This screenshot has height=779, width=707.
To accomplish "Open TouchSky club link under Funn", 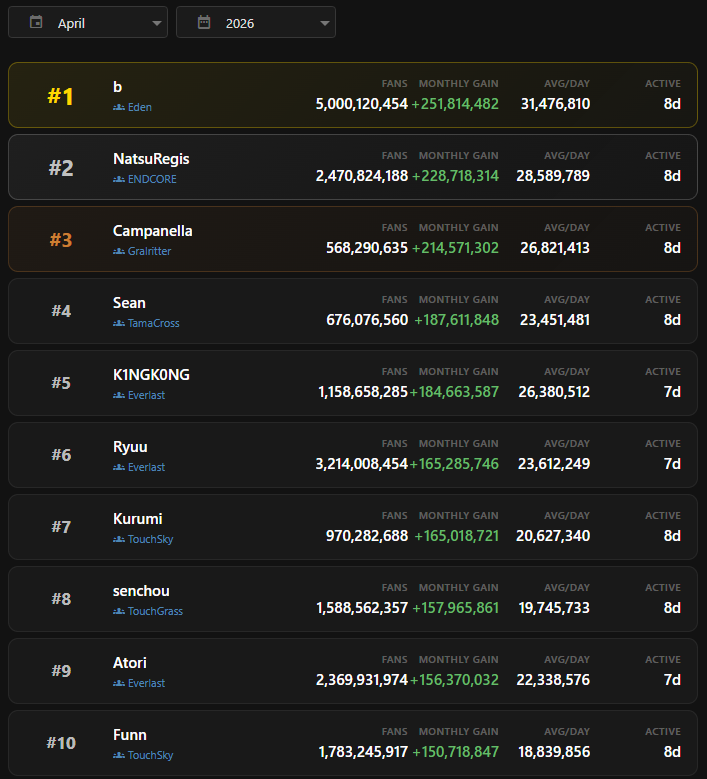I will coord(151,756).
